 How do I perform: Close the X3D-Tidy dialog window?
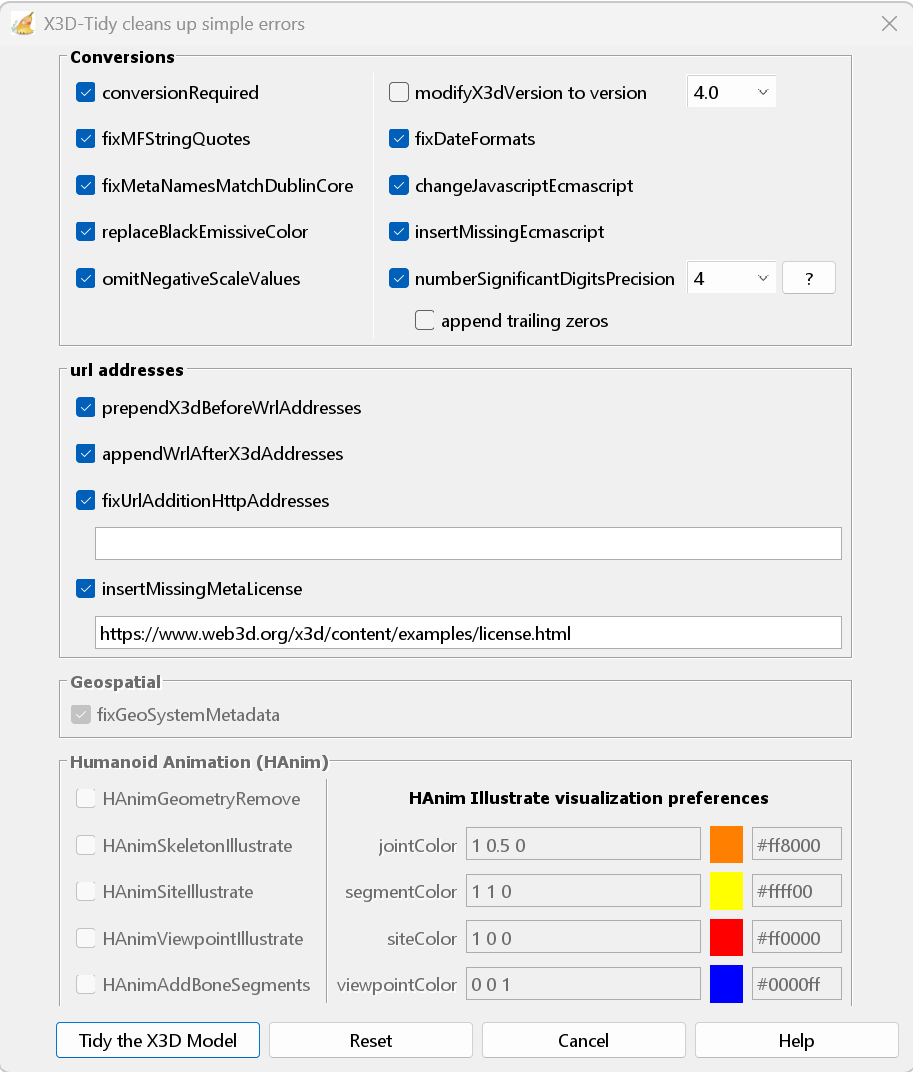pos(888,24)
